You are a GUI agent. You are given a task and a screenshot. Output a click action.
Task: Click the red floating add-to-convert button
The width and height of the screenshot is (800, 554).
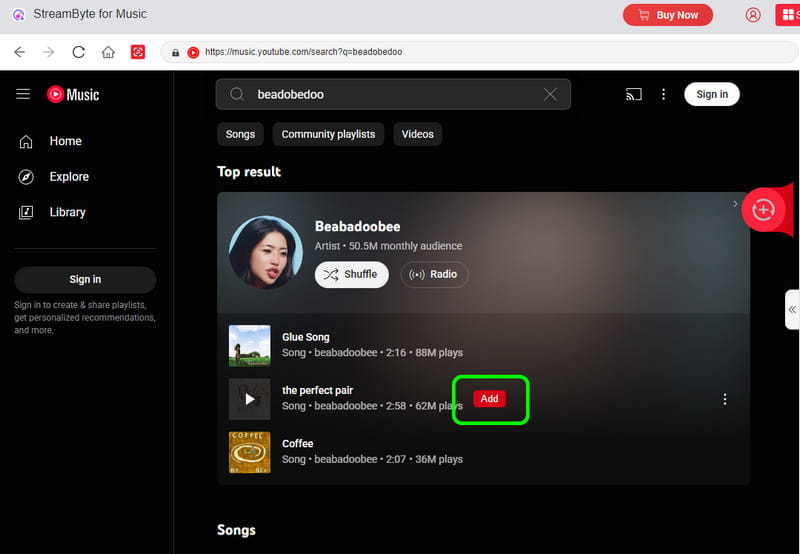763,209
